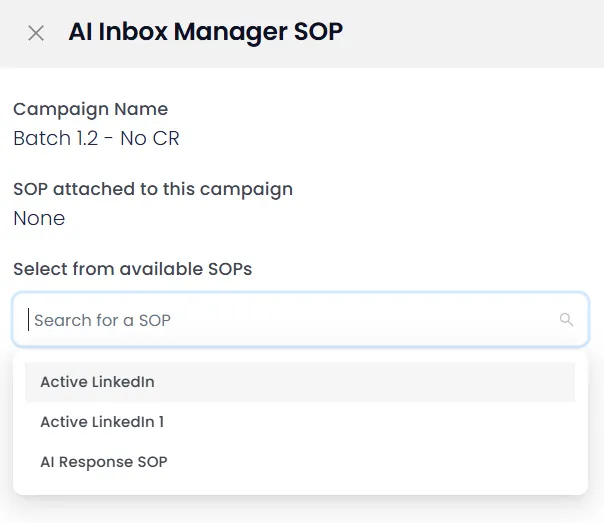The width and height of the screenshot is (604, 523).
Task: Click the Select from available SOPs heading
Action: 133,269
